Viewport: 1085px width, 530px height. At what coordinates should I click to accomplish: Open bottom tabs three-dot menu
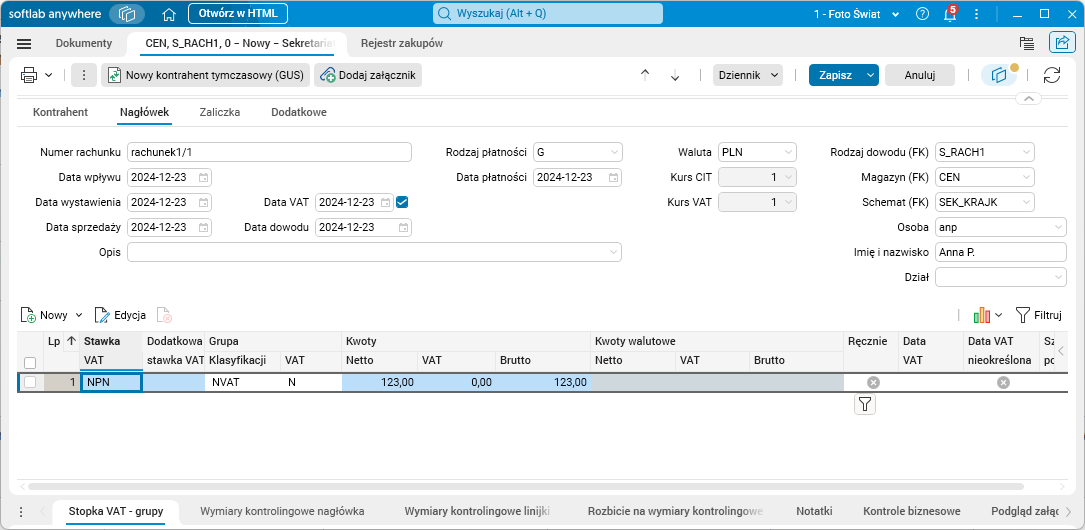click(x=21, y=512)
